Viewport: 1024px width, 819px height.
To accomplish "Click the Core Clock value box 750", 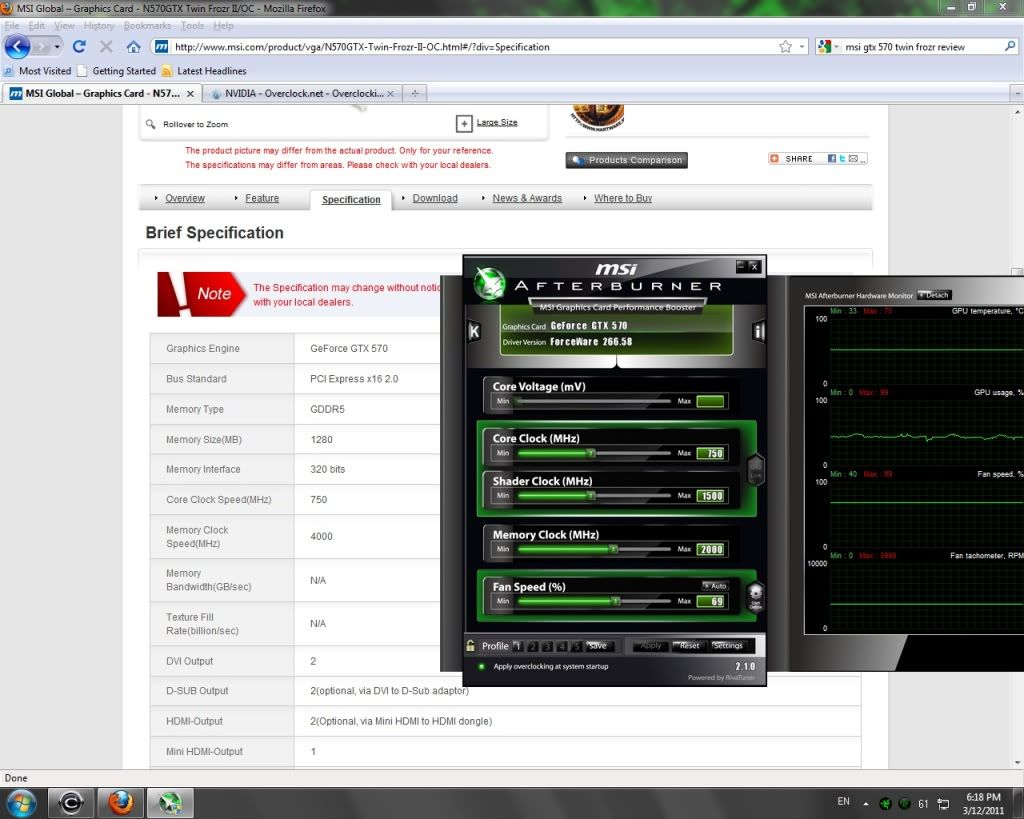I will click(x=710, y=453).
